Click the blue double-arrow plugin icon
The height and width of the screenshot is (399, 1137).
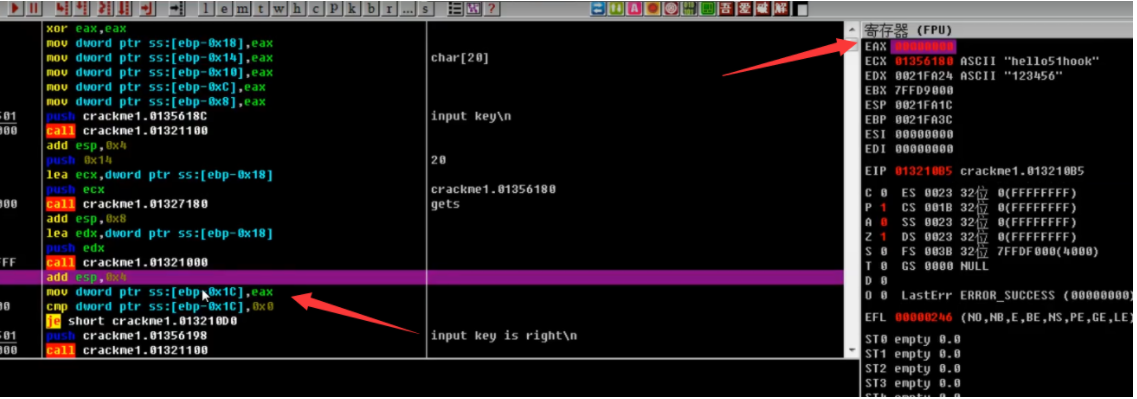(x=598, y=9)
